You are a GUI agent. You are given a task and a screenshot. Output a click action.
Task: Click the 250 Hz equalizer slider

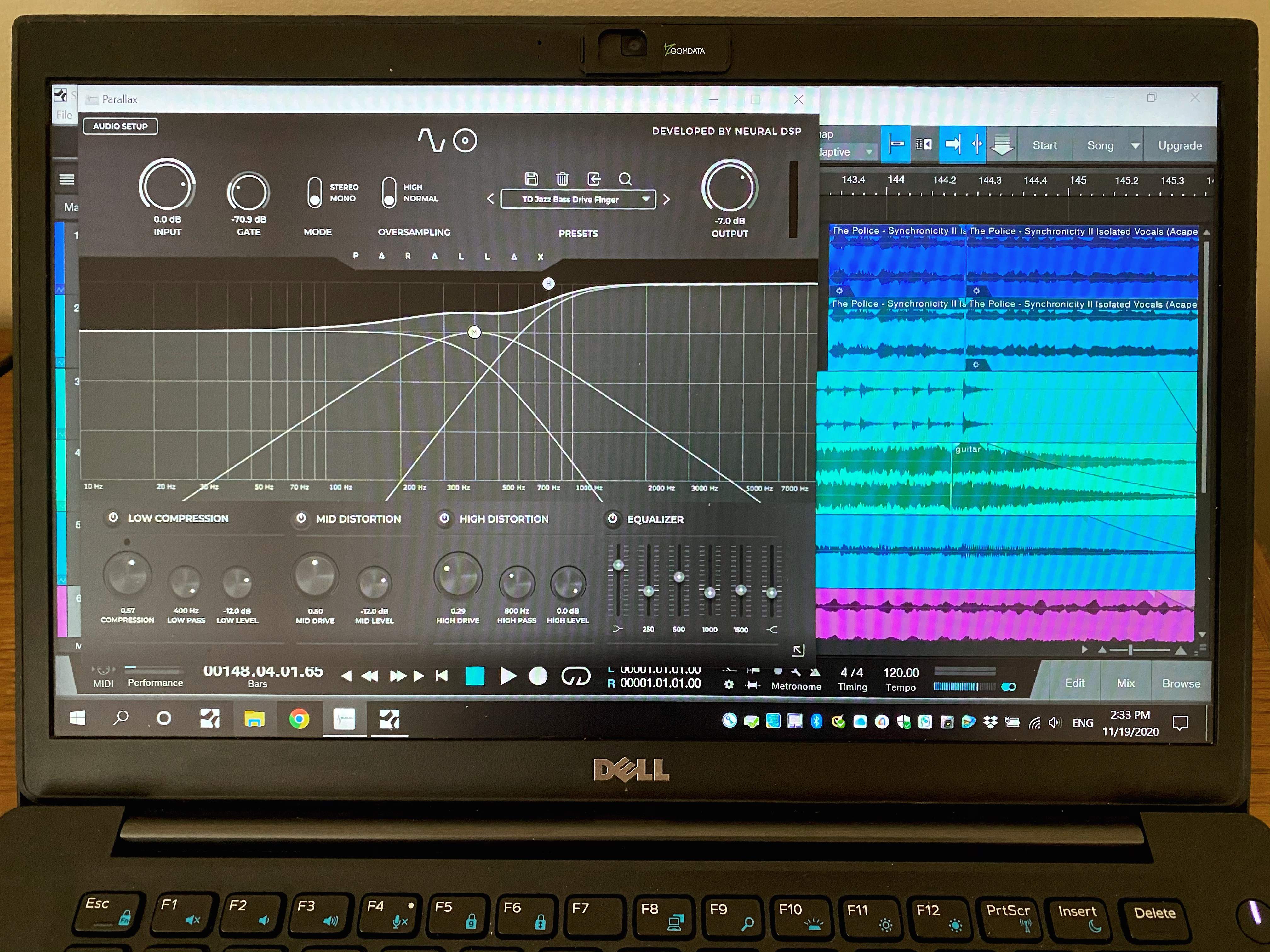point(648,591)
